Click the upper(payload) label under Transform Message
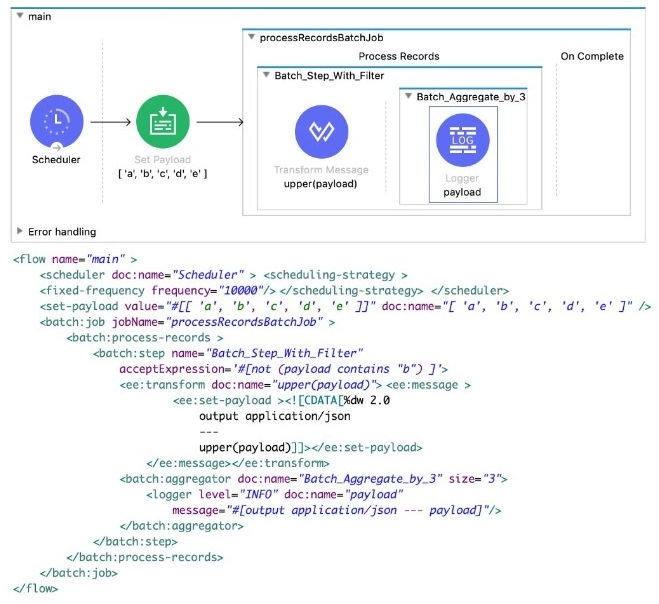The image size is (659, 604). (x=321, y=184)
